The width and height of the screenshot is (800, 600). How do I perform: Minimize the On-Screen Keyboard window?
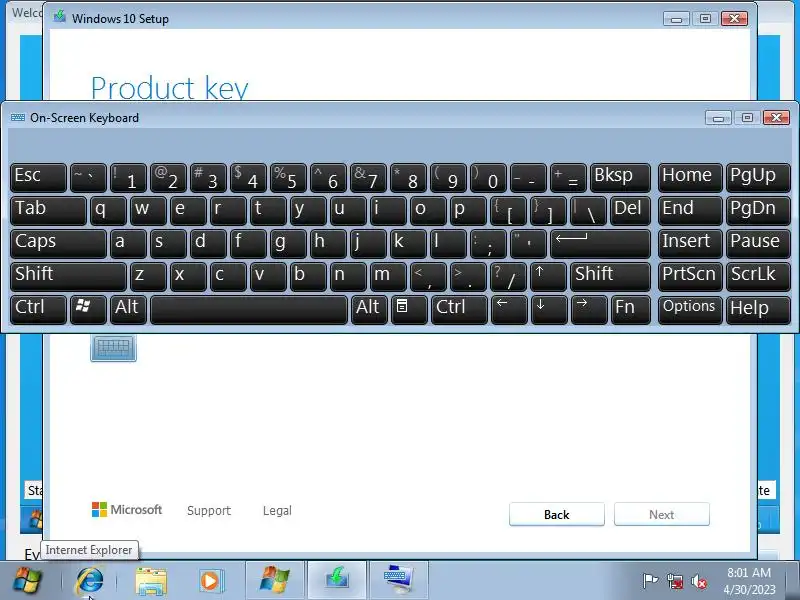[x=718, y=118]
